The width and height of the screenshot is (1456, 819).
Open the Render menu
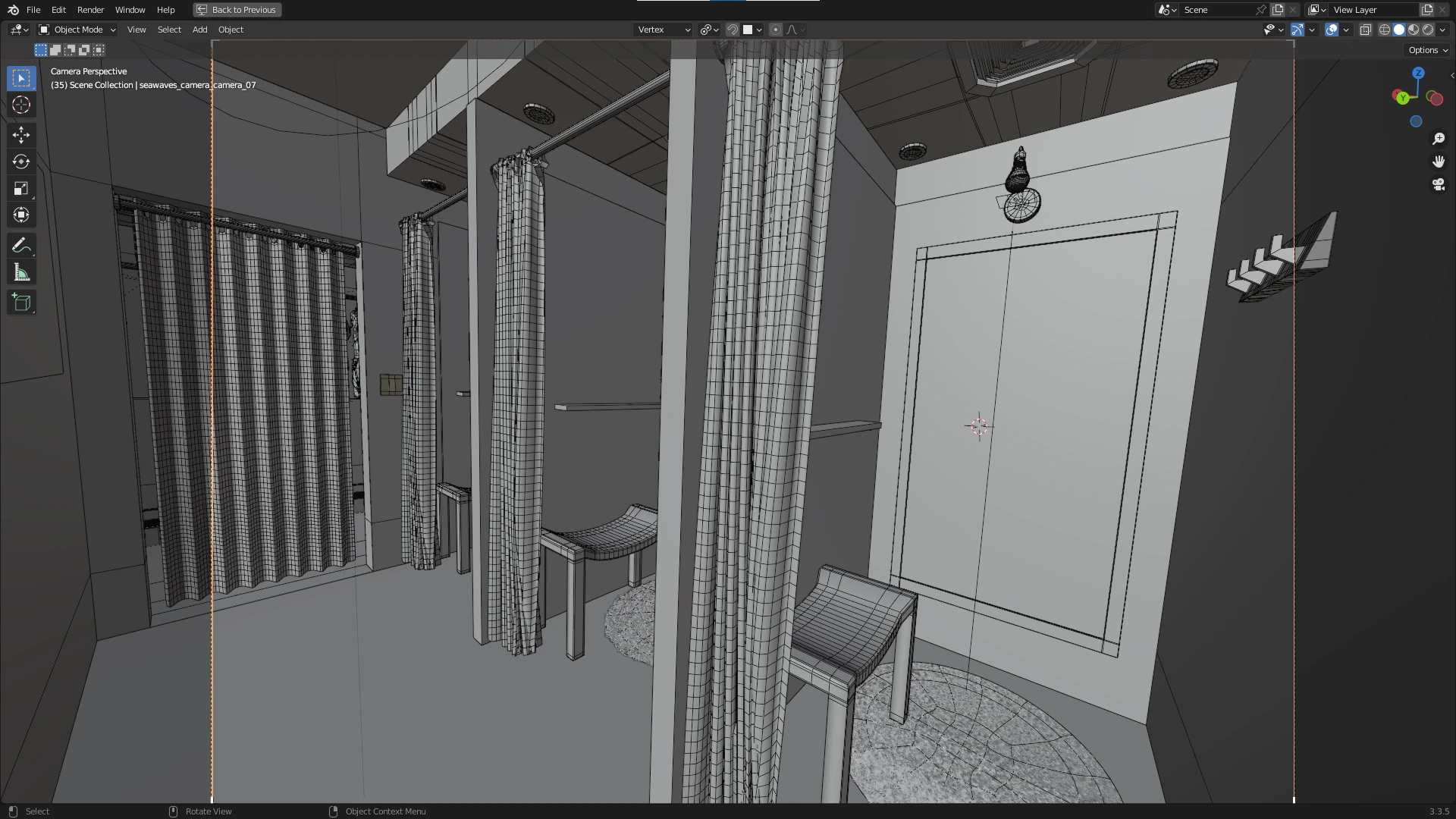(x=90, y=10)
